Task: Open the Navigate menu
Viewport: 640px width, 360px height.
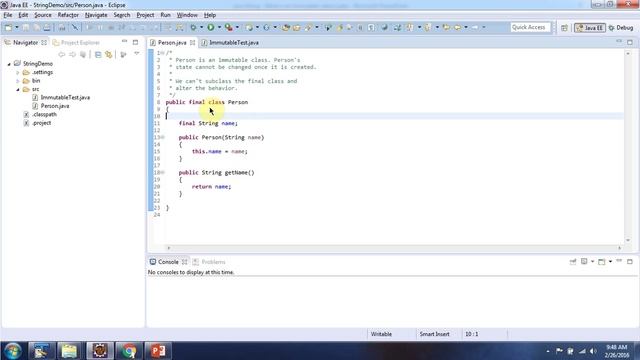Action: [96, 15]
